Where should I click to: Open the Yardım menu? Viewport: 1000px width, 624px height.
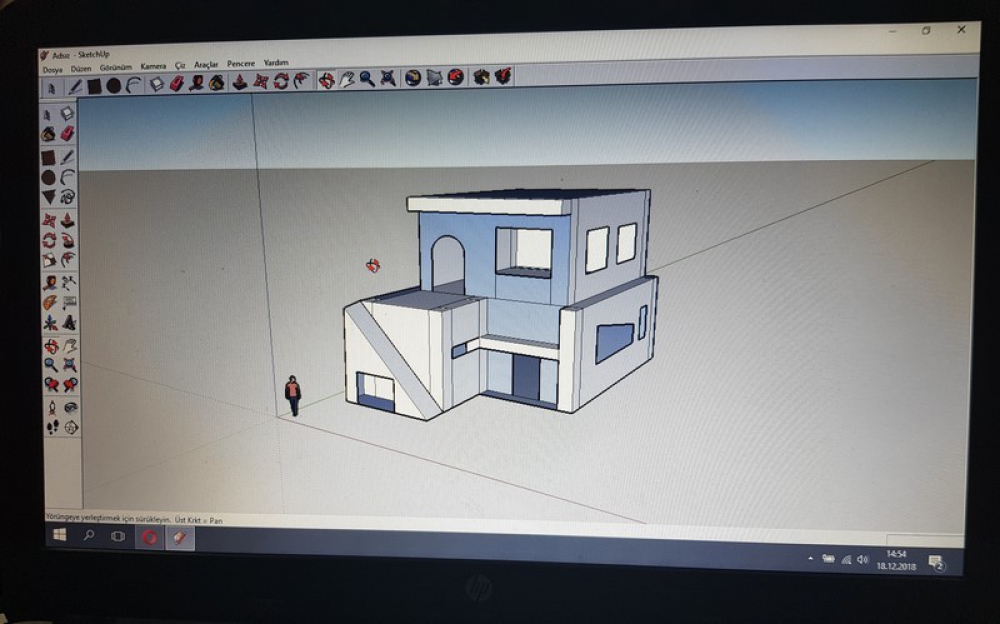(x=276, y=63)
